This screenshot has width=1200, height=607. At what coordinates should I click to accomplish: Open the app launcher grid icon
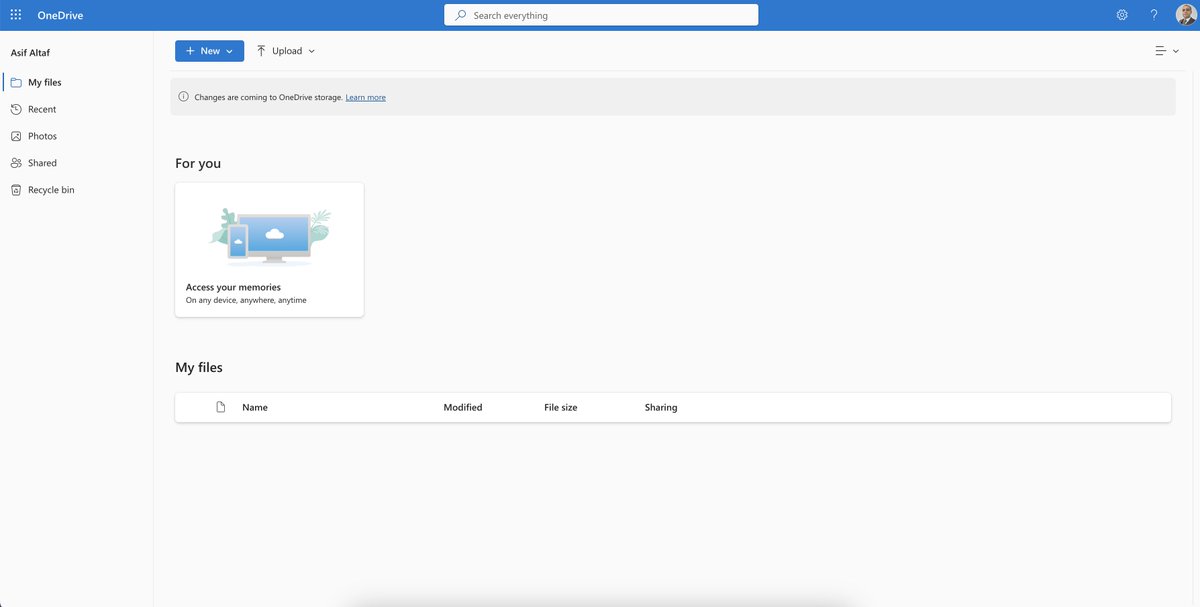tap(16, 15)
